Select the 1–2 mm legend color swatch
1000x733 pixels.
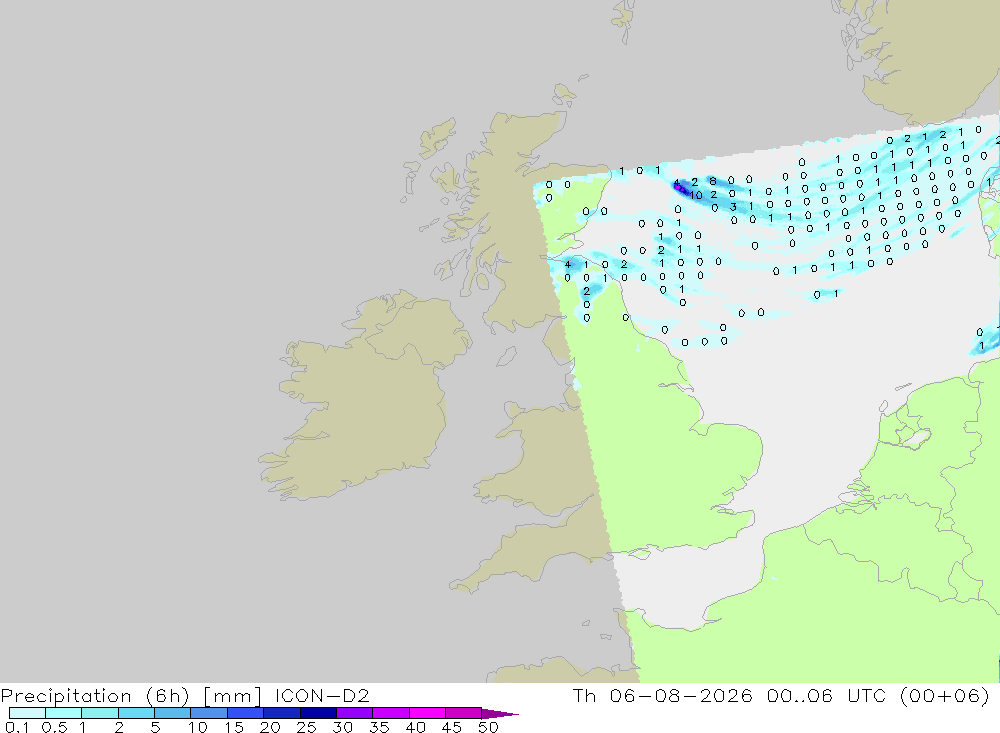click(100, 713)
